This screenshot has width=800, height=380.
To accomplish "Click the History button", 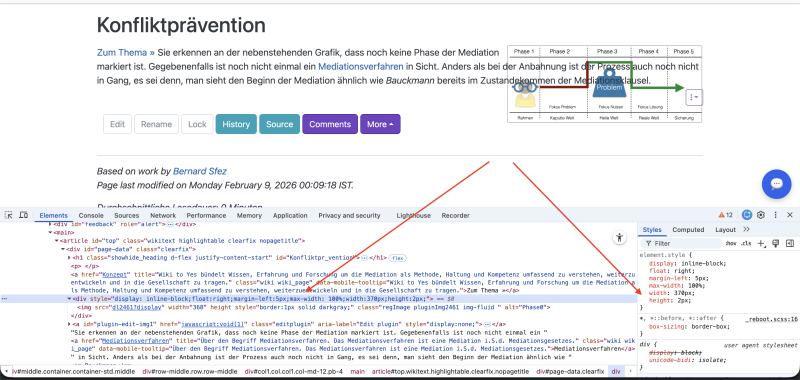I will point(236,124).
